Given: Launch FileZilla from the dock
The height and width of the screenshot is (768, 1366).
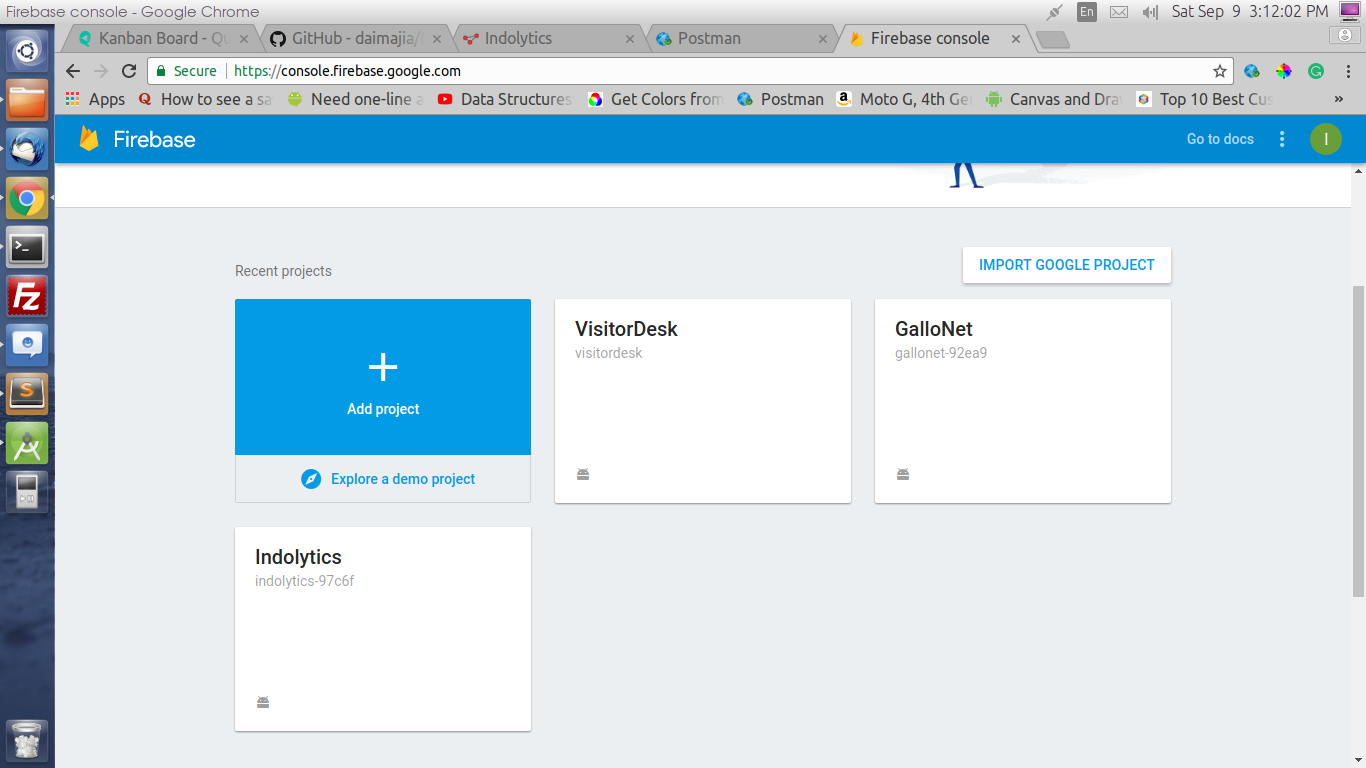Looking at the screenshot, I should tap(27, 296).
